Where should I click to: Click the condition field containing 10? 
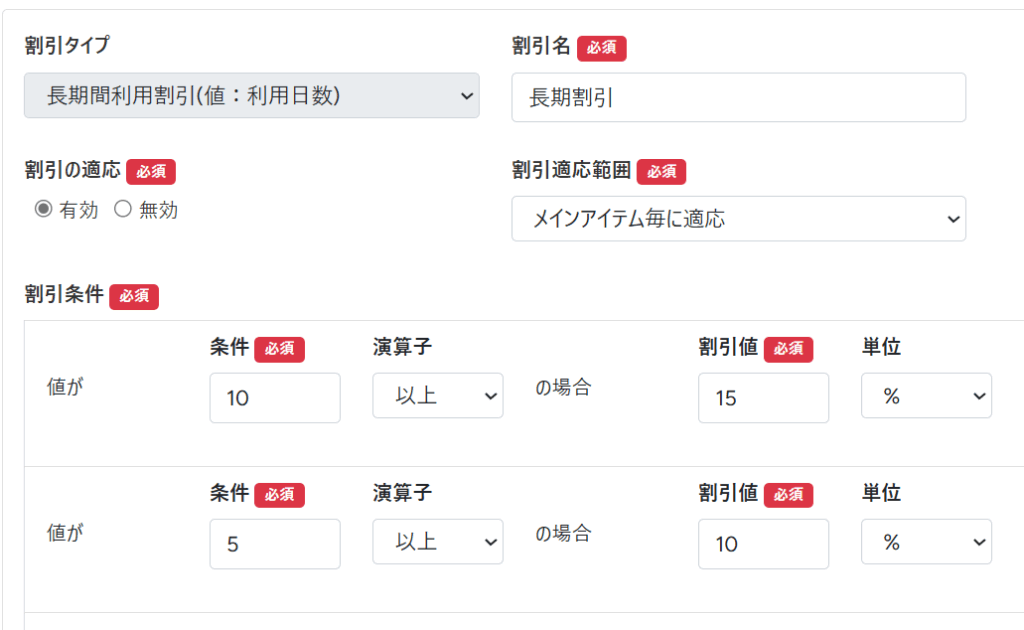click(x=275, y=398)
